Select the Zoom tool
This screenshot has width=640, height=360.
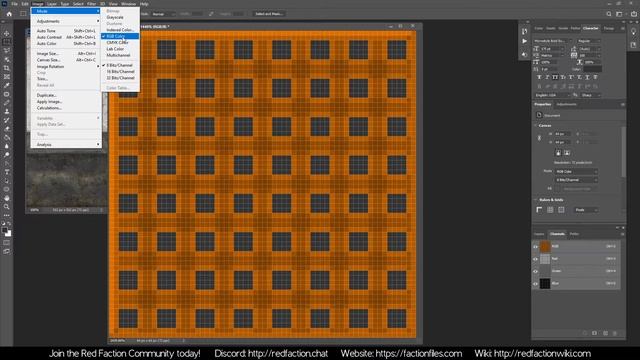click(7, 207)
